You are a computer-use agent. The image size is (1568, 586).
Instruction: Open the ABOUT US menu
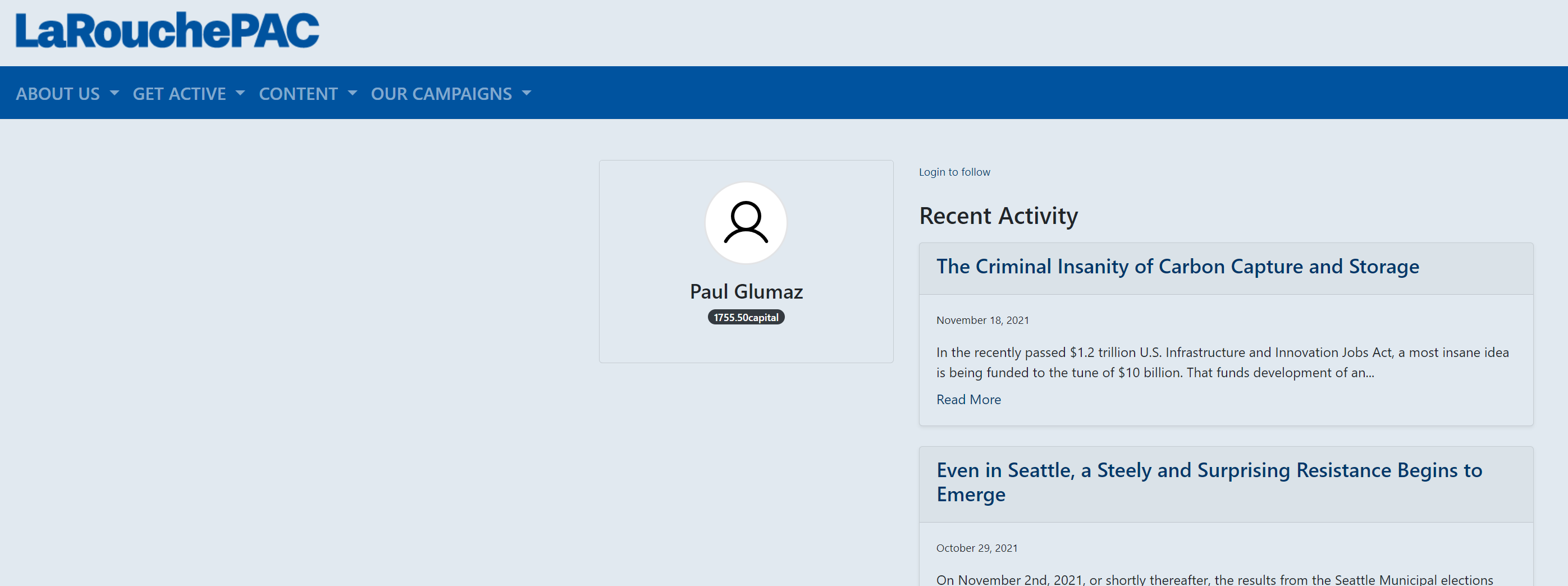[x=67, y=94]
